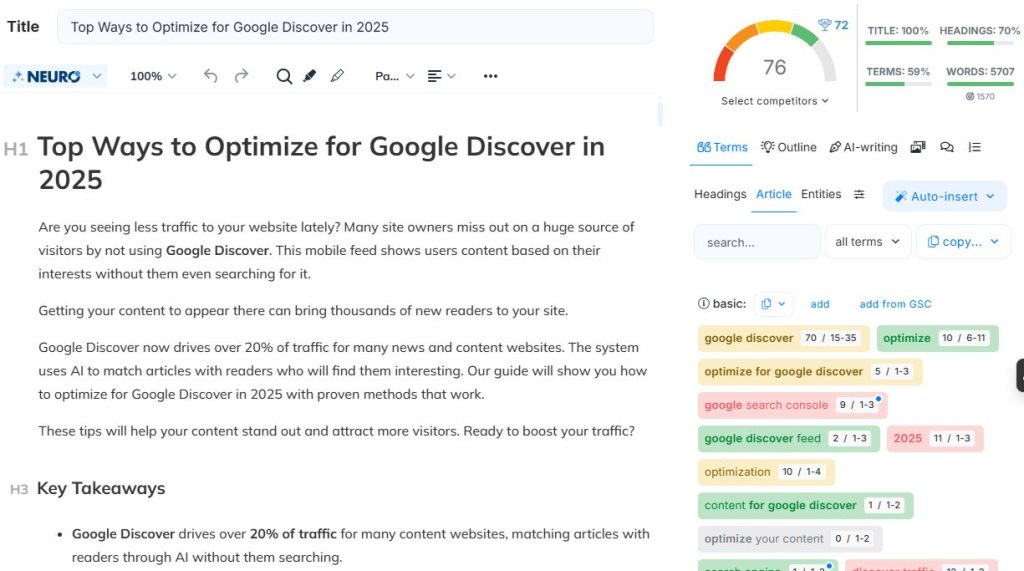Click the google discover feed chip
The width and height of the screenshot is (1024, 571).
(x=788, y=438)
